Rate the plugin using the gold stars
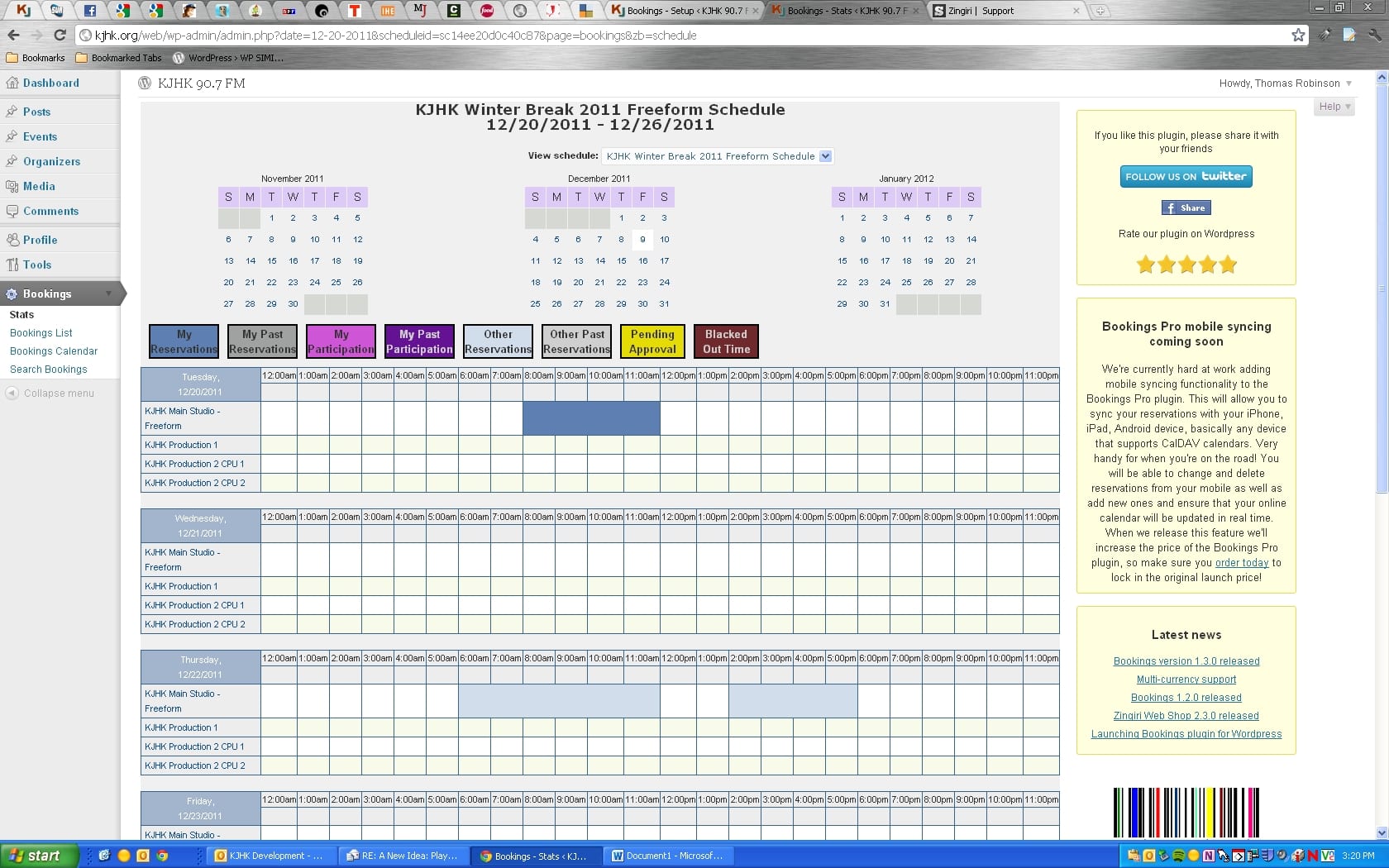1389x868 pixels. (1186, 265)
